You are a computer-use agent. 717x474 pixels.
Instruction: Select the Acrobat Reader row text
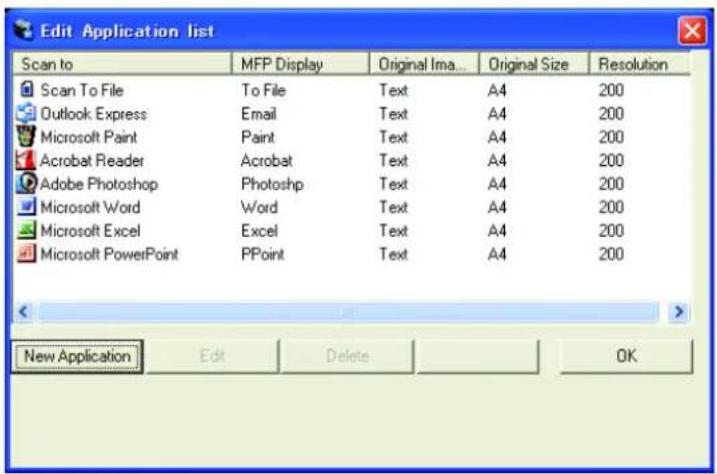coord(92,160)
